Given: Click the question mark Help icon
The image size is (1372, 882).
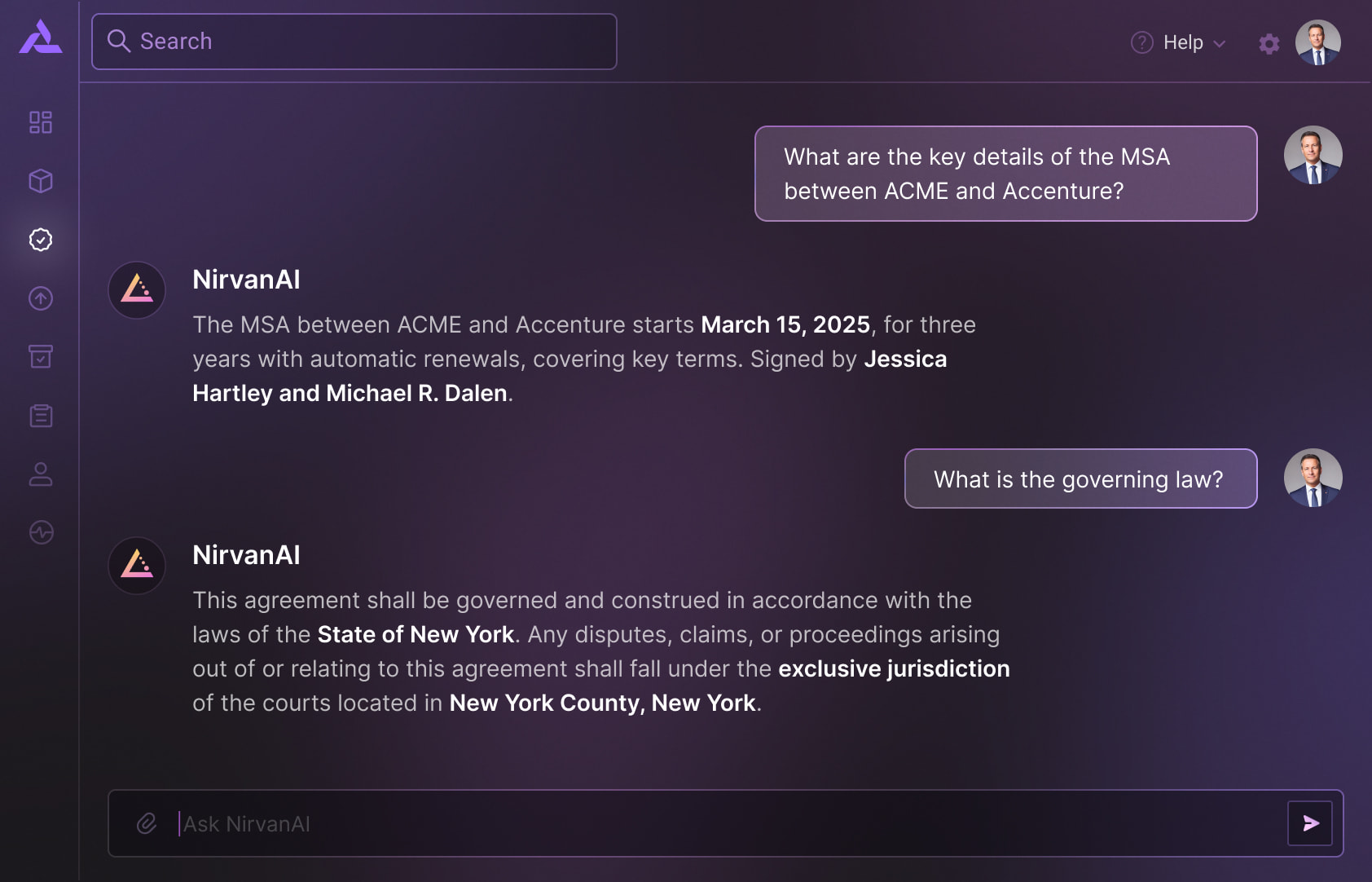Looking at the screenshot, I should (1142, 42).
